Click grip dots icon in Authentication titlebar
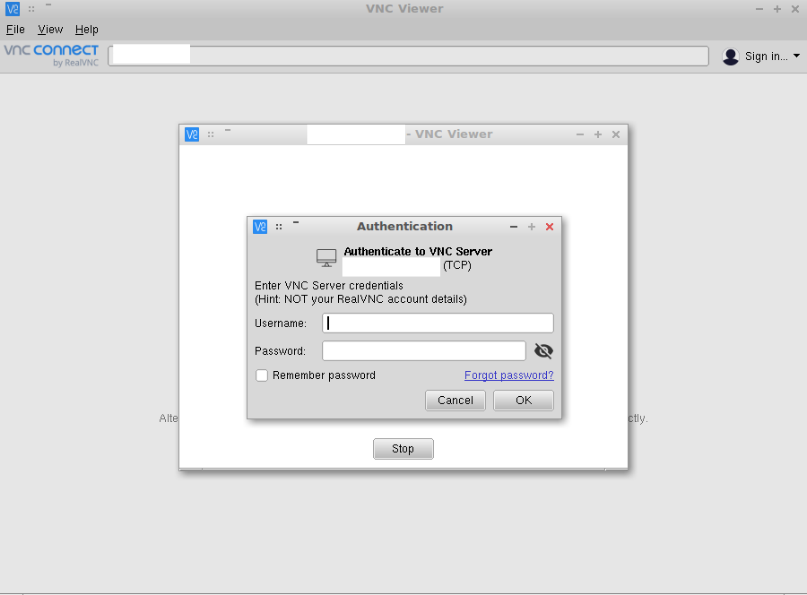 point(279,226)
